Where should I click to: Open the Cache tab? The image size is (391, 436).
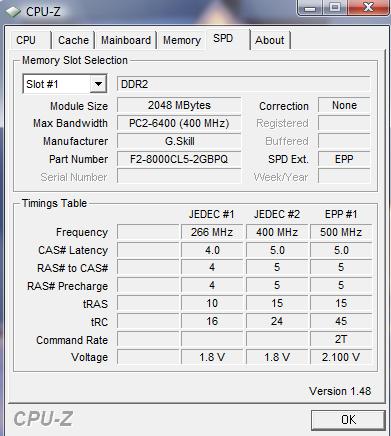point(73,40)
